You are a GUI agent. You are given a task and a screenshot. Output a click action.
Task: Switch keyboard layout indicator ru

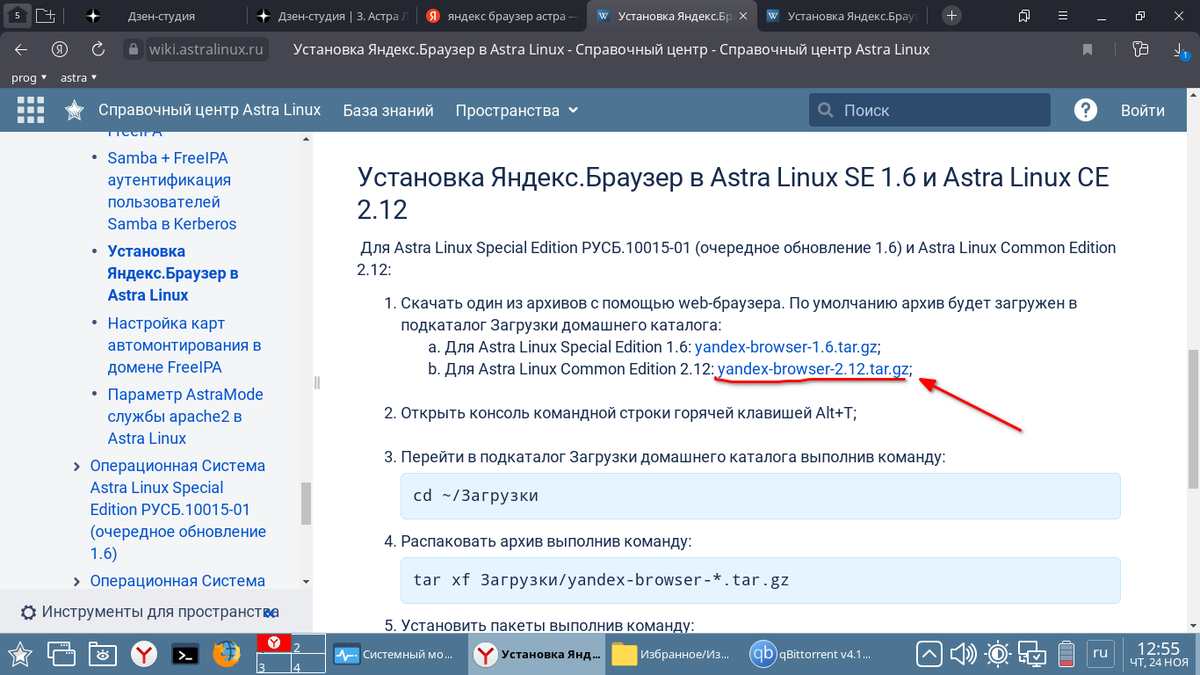1101,654
